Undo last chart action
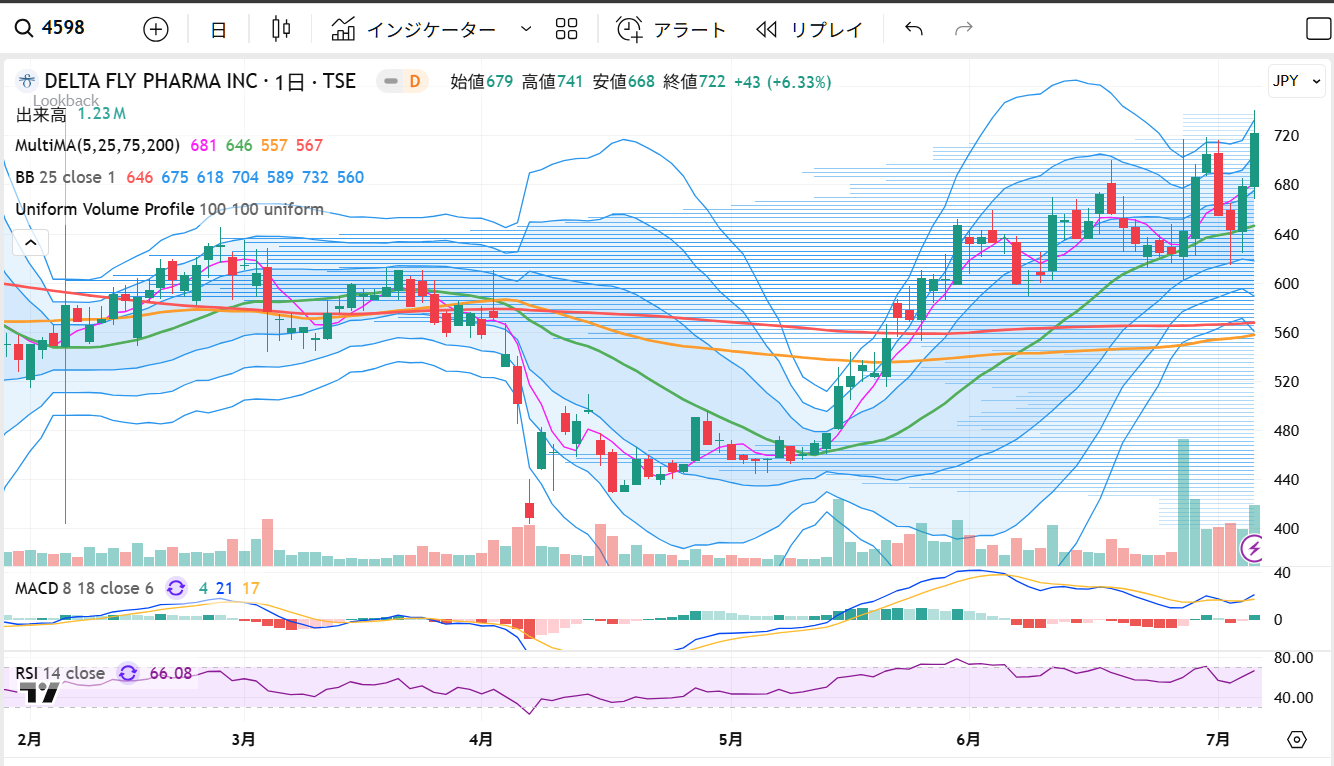The height and width of the screenshot is (766, 1334). click(914, 29)
